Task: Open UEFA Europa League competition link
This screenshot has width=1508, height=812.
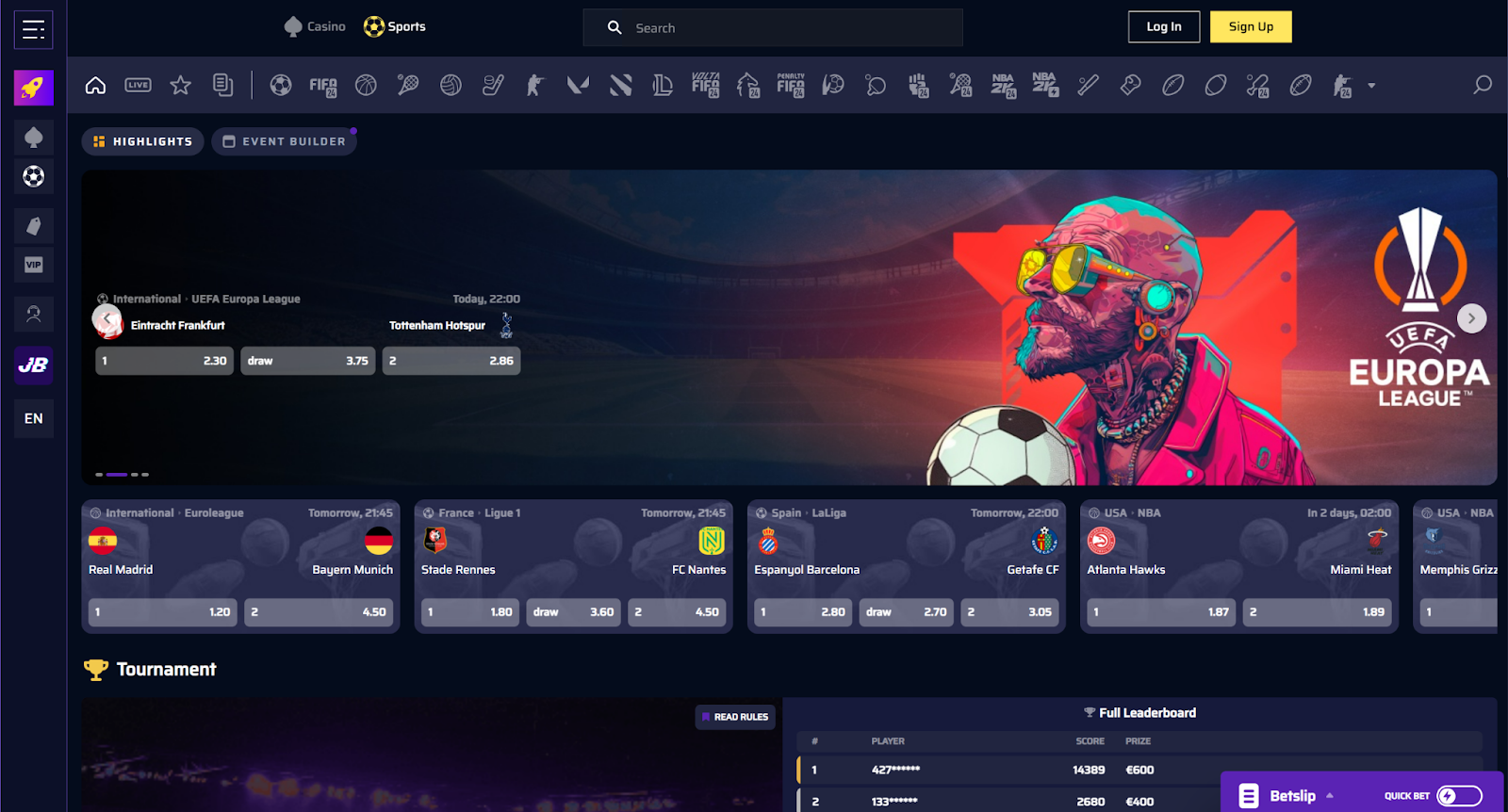Action: coord(246,300)
